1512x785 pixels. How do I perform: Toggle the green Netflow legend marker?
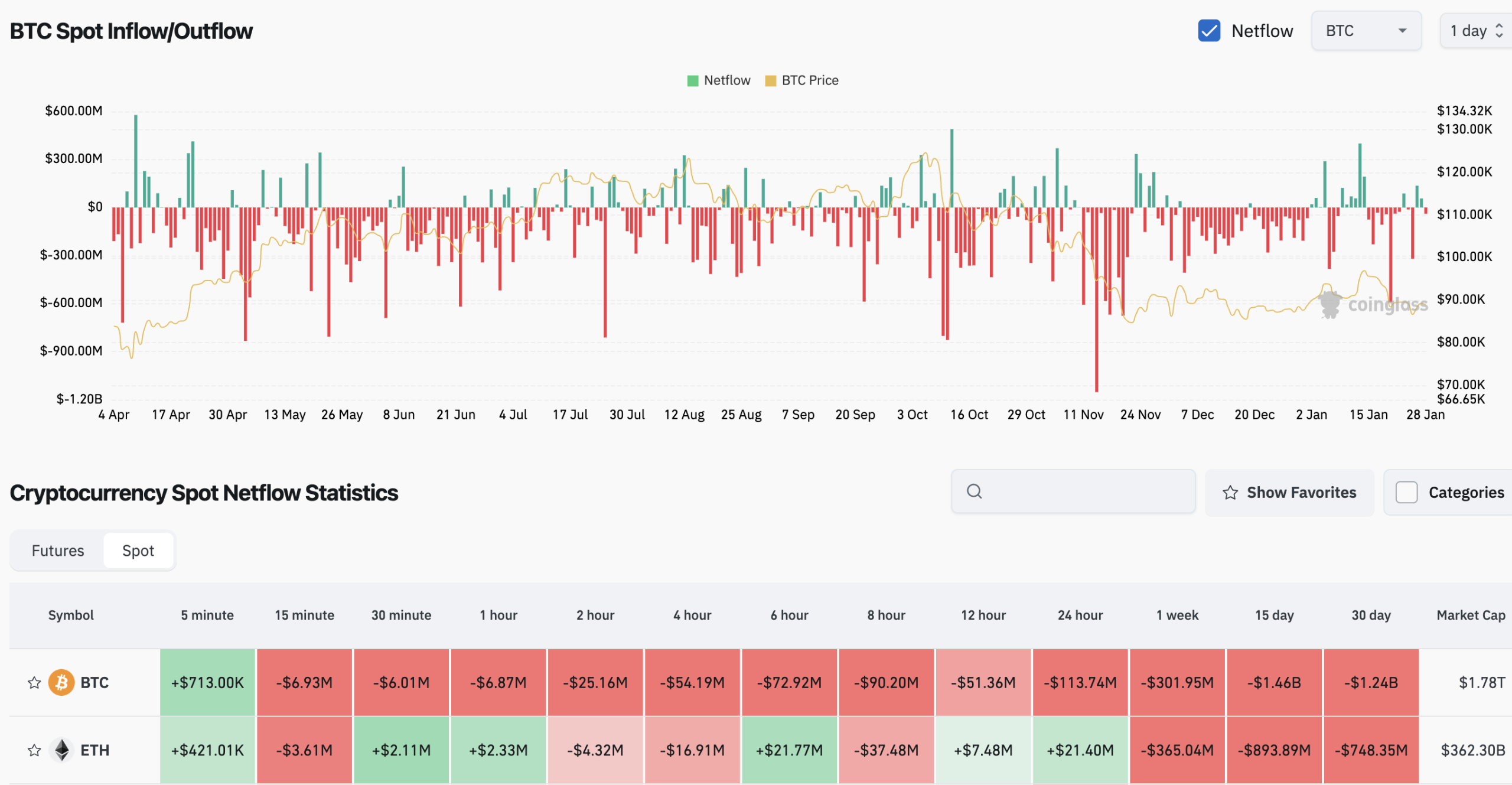pyautogui.click(x=693, y=81)
